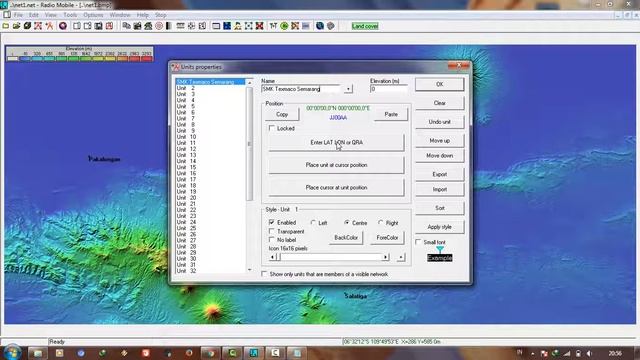Enable the No label checkbox
The height and width of the screenshot is (360, 640).
(272, 240)
